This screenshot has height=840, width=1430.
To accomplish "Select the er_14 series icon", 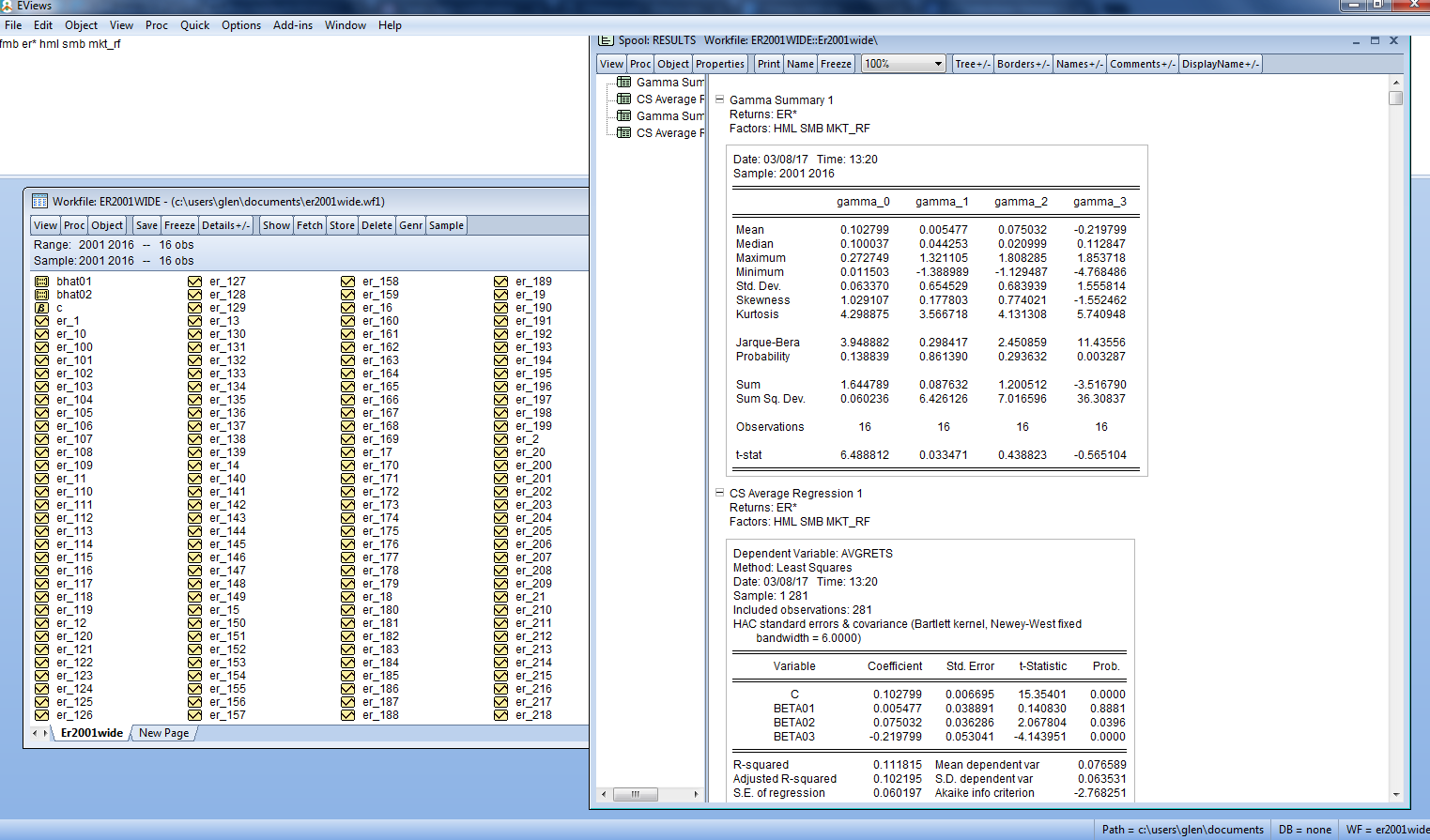I will pos(194,466).
